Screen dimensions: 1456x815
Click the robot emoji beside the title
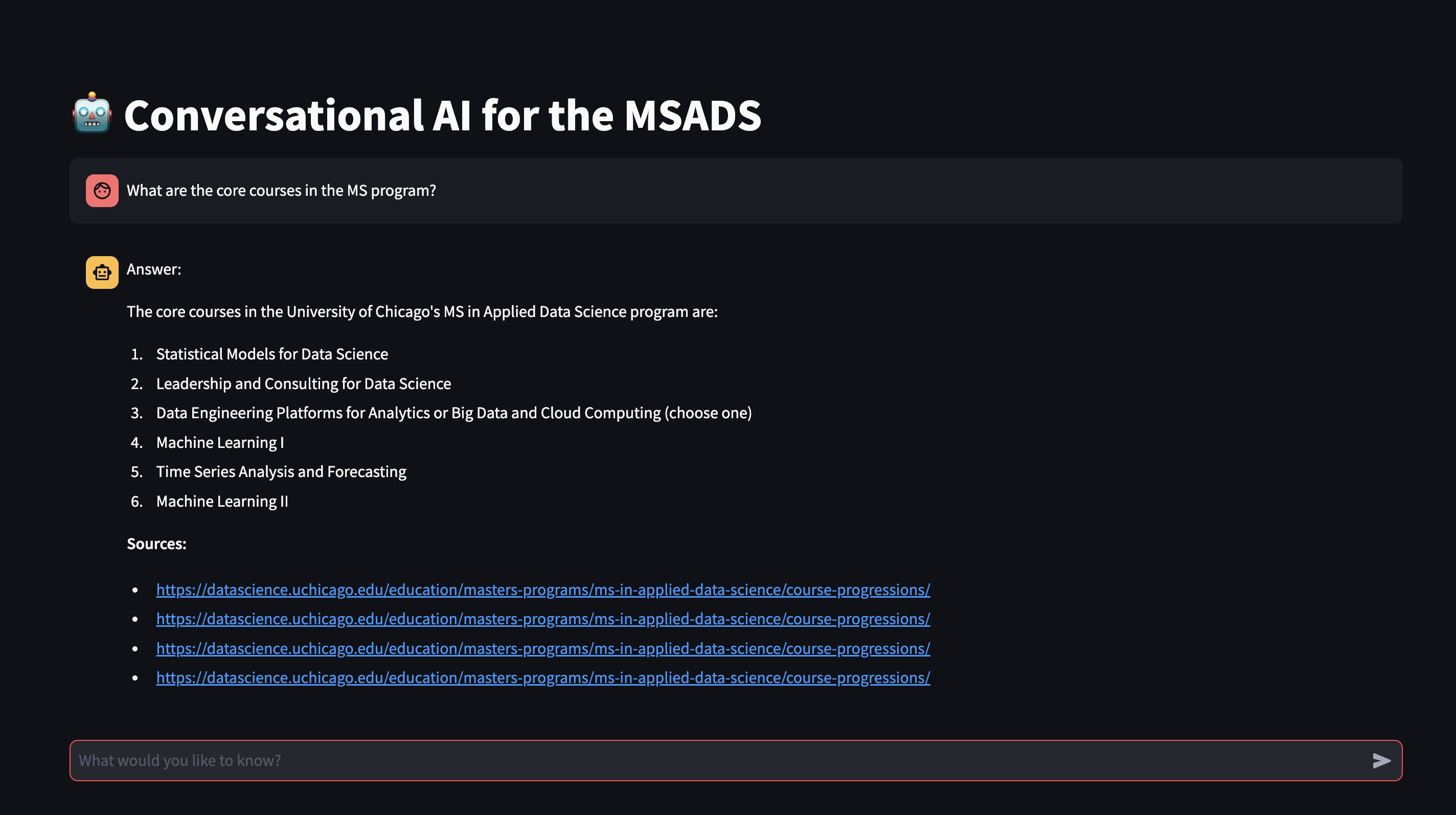pyautogui.click(x=92, y=113)
